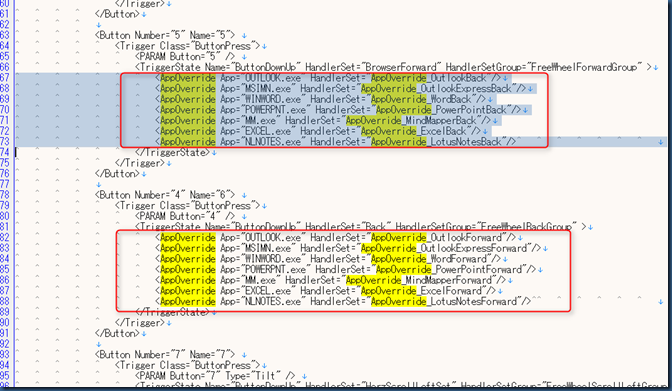Click the MSIMN.exe AppOverride_OutlookExpressForward line

coord(348,248)
